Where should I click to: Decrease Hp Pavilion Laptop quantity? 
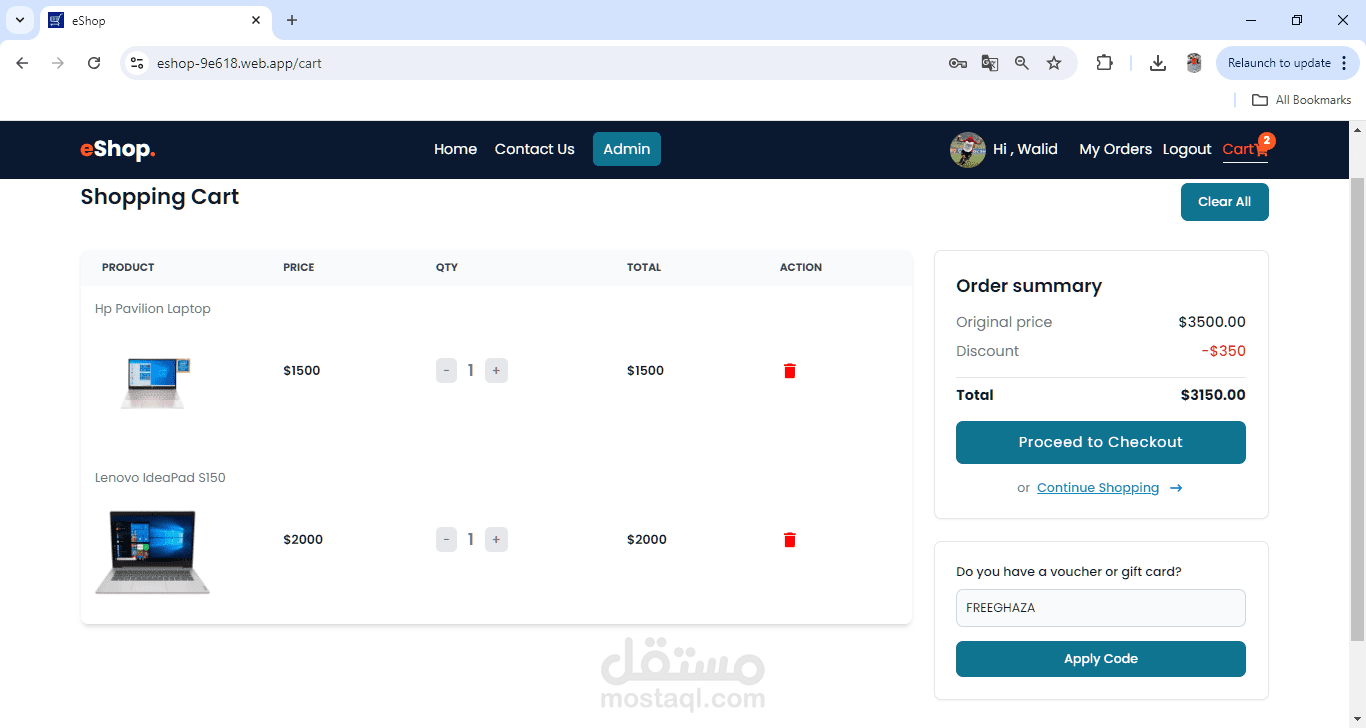pos(446,371)
